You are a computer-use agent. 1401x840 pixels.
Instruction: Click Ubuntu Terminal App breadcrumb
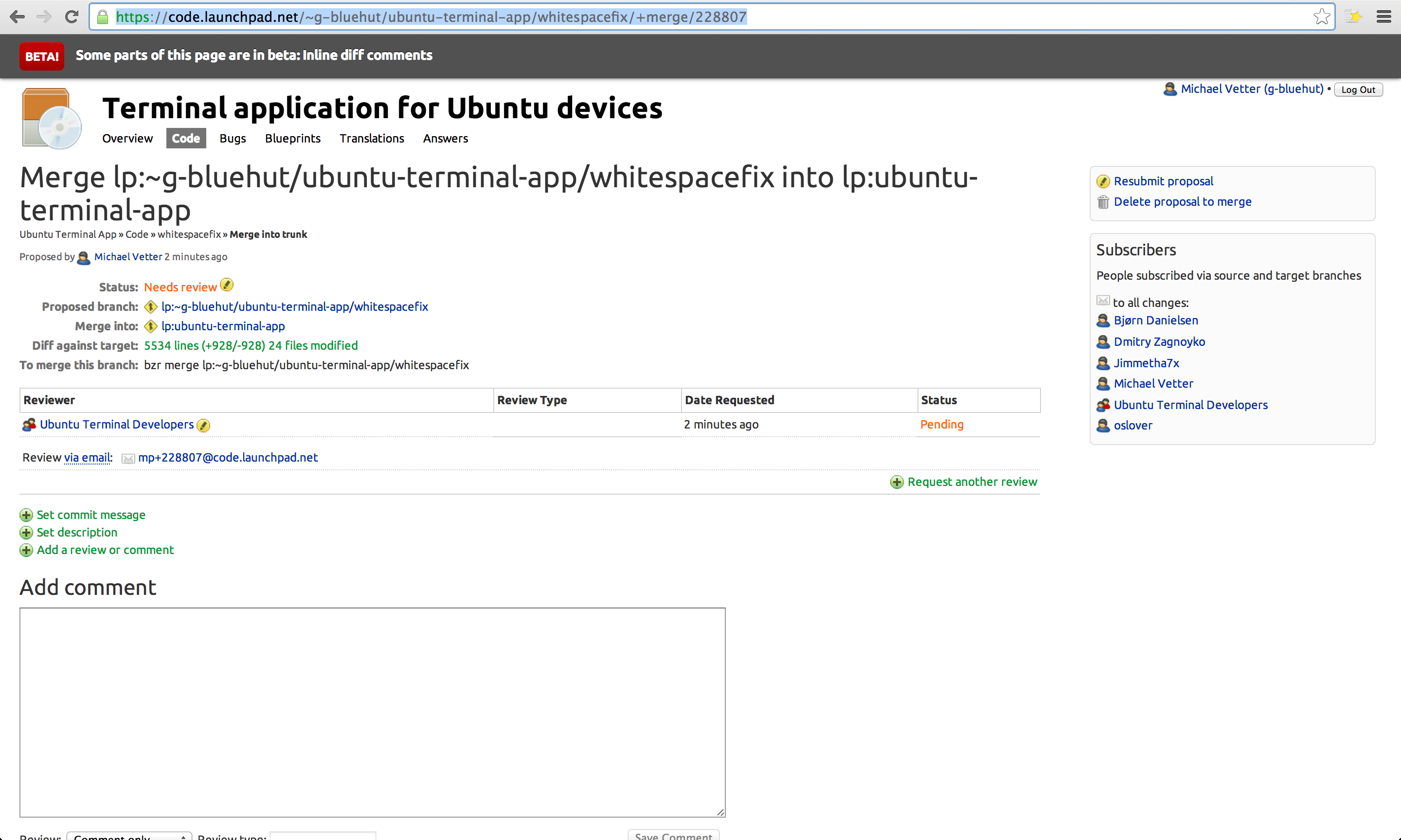68,234
